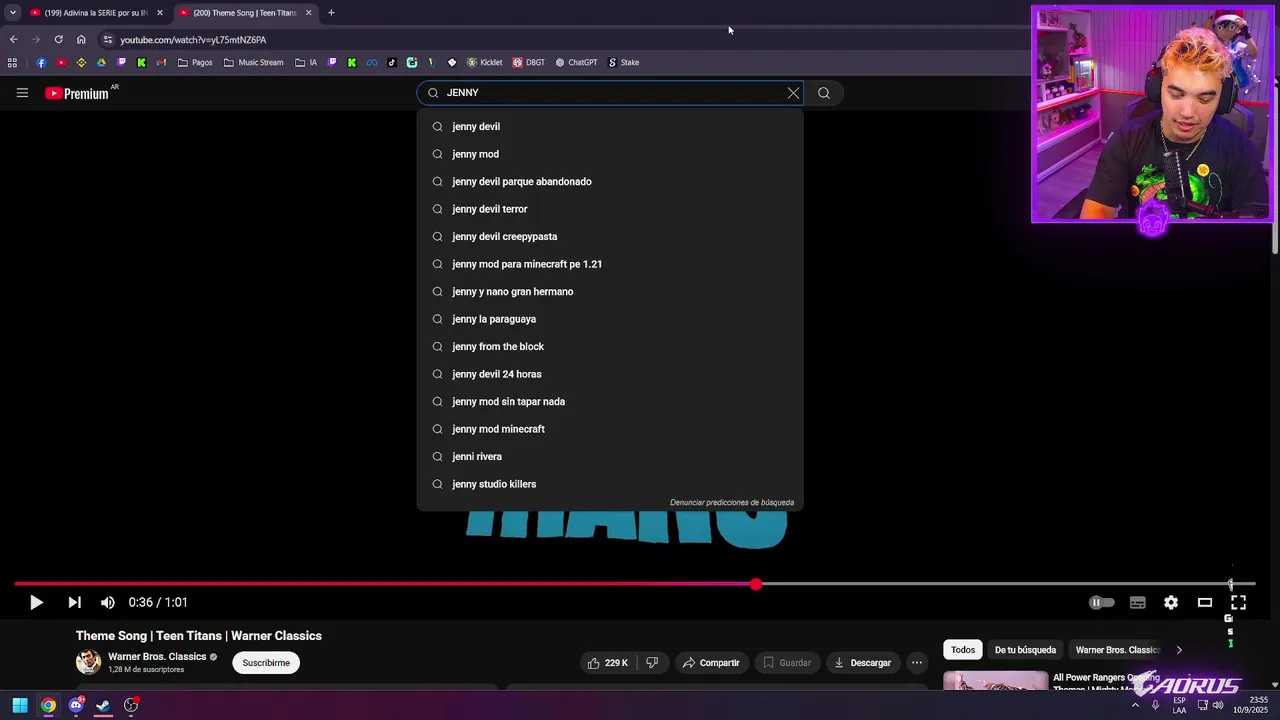Toggle the autoplay switch
The width and height of the screenshot is (1280, 720).
coord(1101,602)
